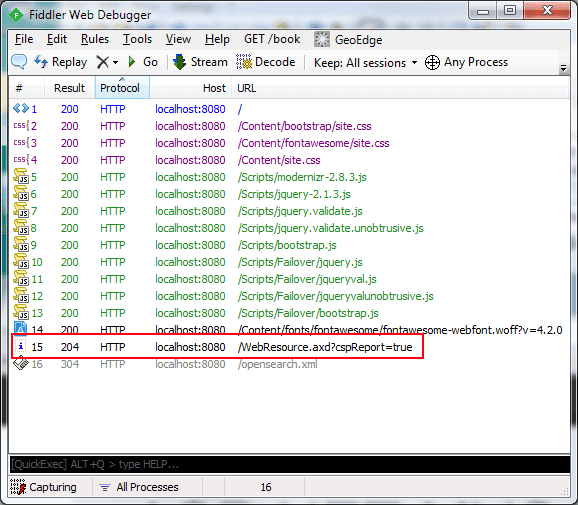Sort by the # column header

coord(27,88)
